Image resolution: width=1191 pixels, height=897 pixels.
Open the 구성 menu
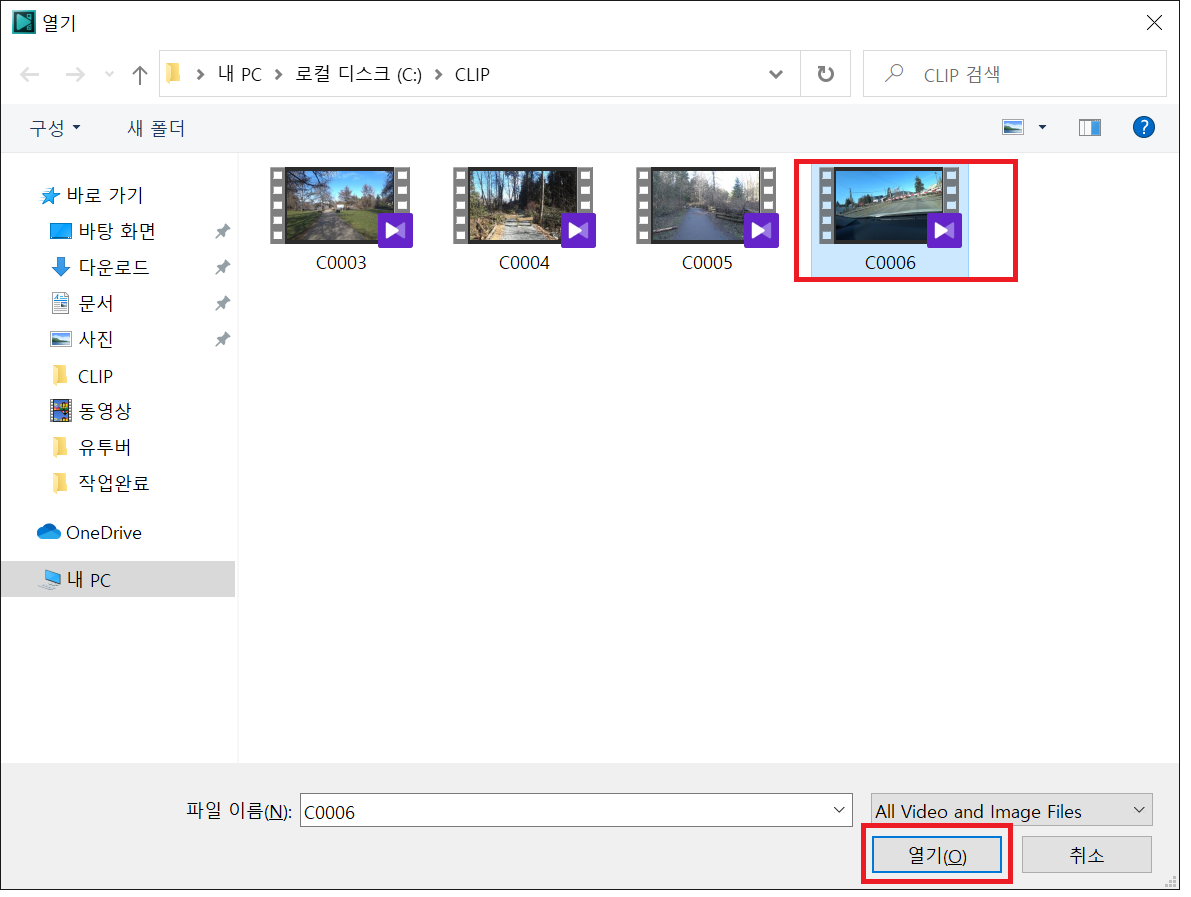point(55,129)
